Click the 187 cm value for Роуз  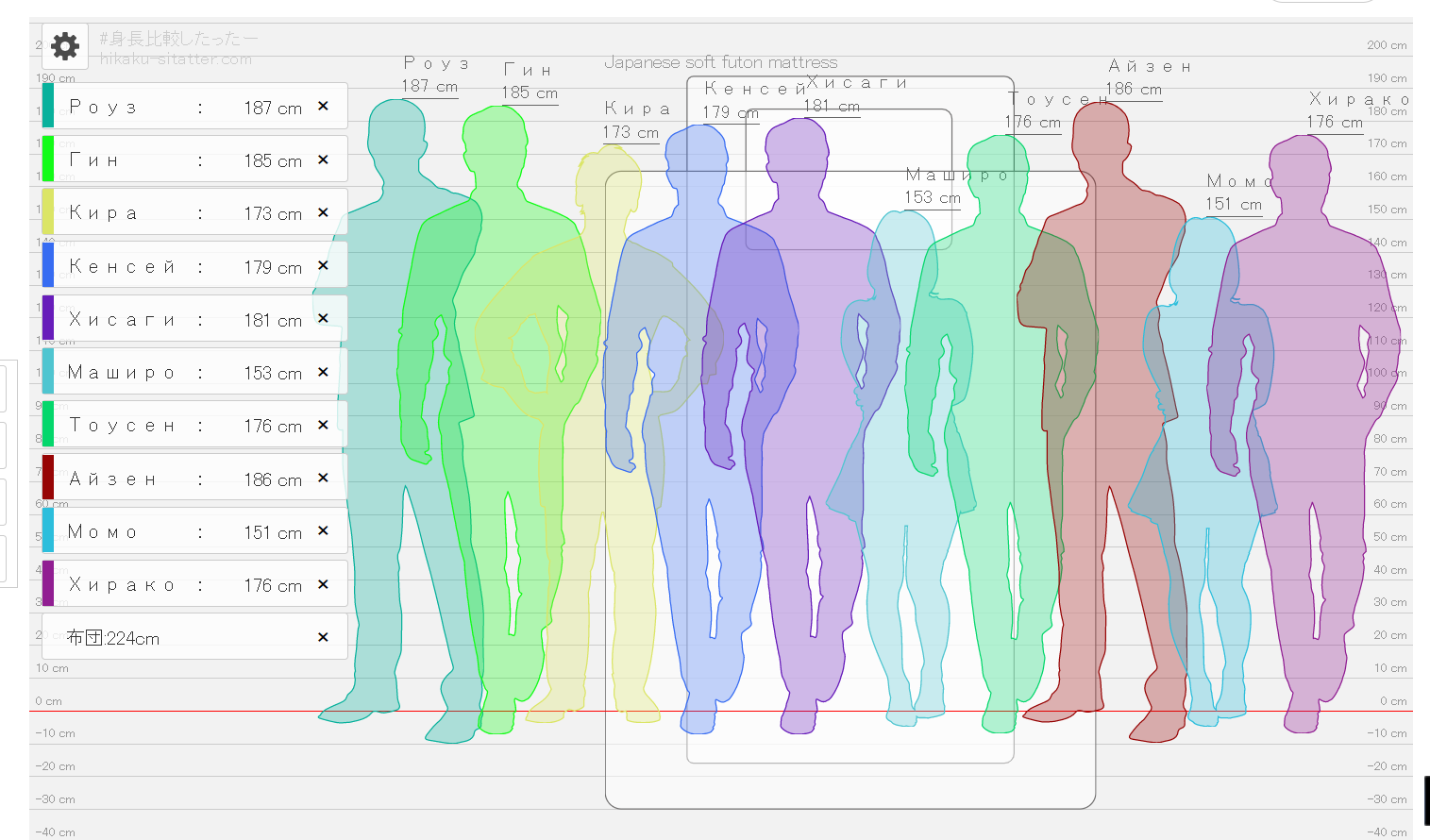(273, 108)
